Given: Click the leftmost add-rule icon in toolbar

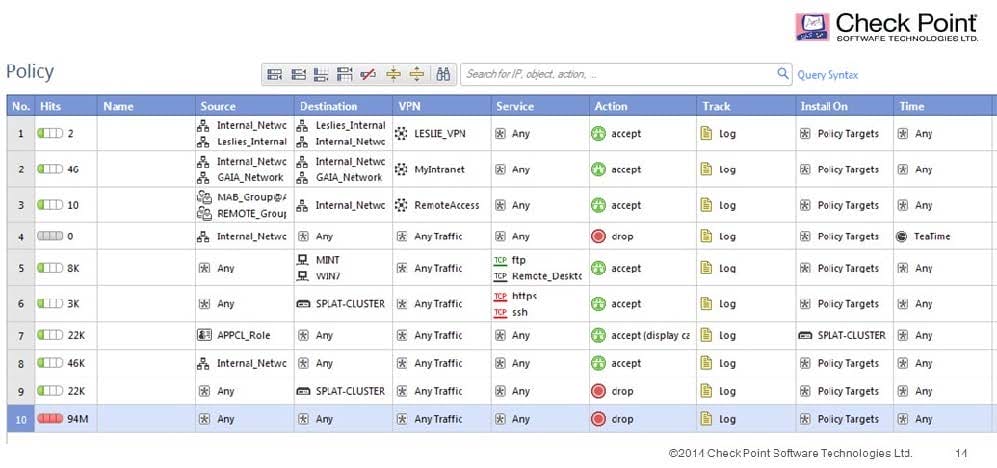Looking at the screenshot, I should tap(274, 74).
